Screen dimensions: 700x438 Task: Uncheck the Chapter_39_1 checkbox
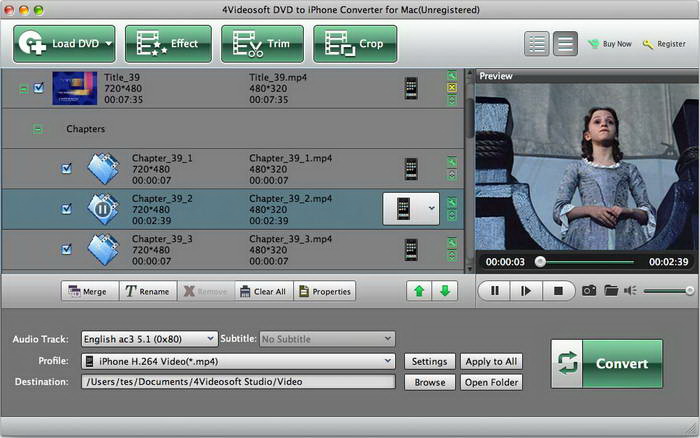(x=67, y=168)
